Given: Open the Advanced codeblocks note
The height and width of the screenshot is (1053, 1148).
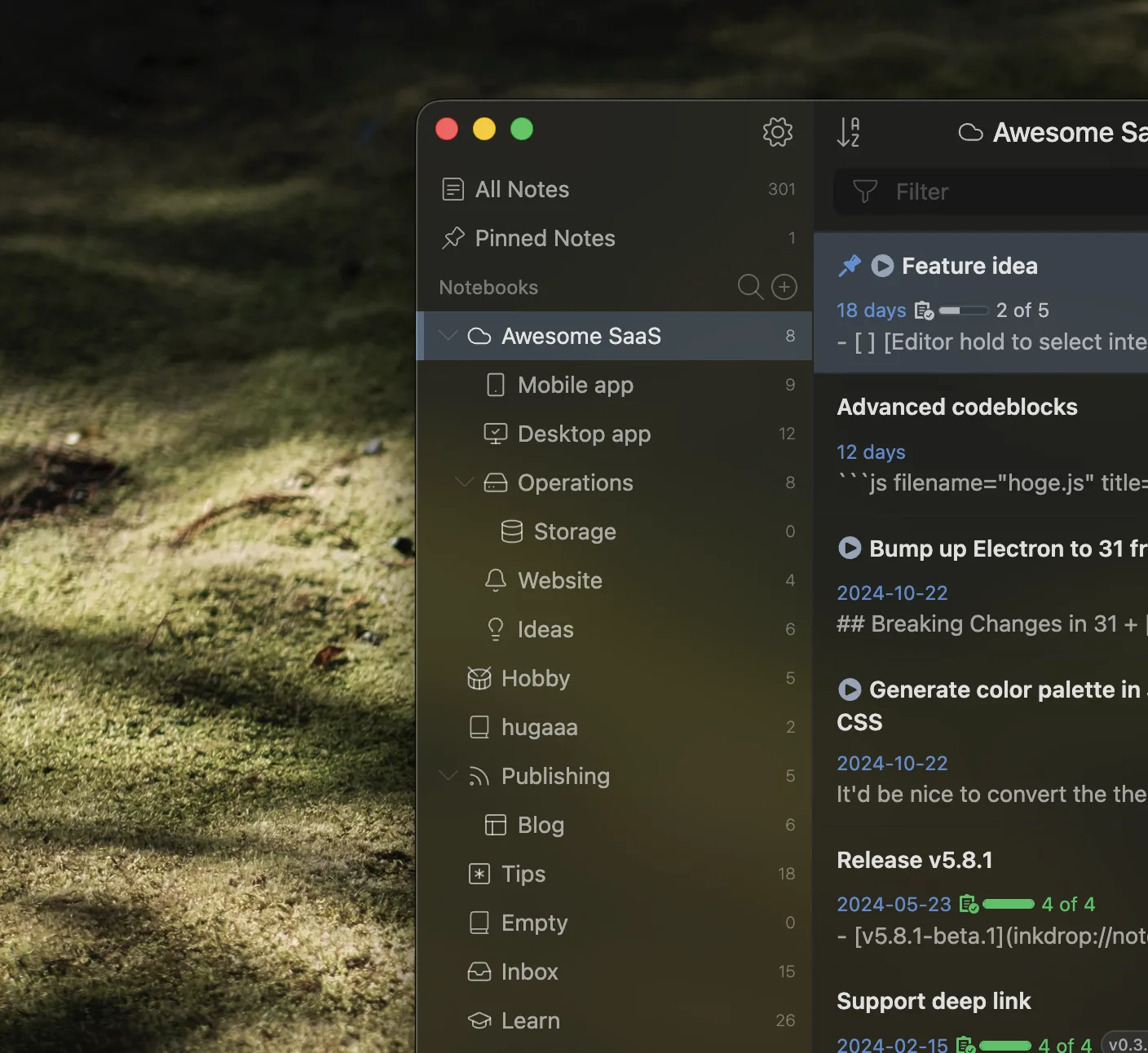Looking at the screenshot, I should point(981,445).
